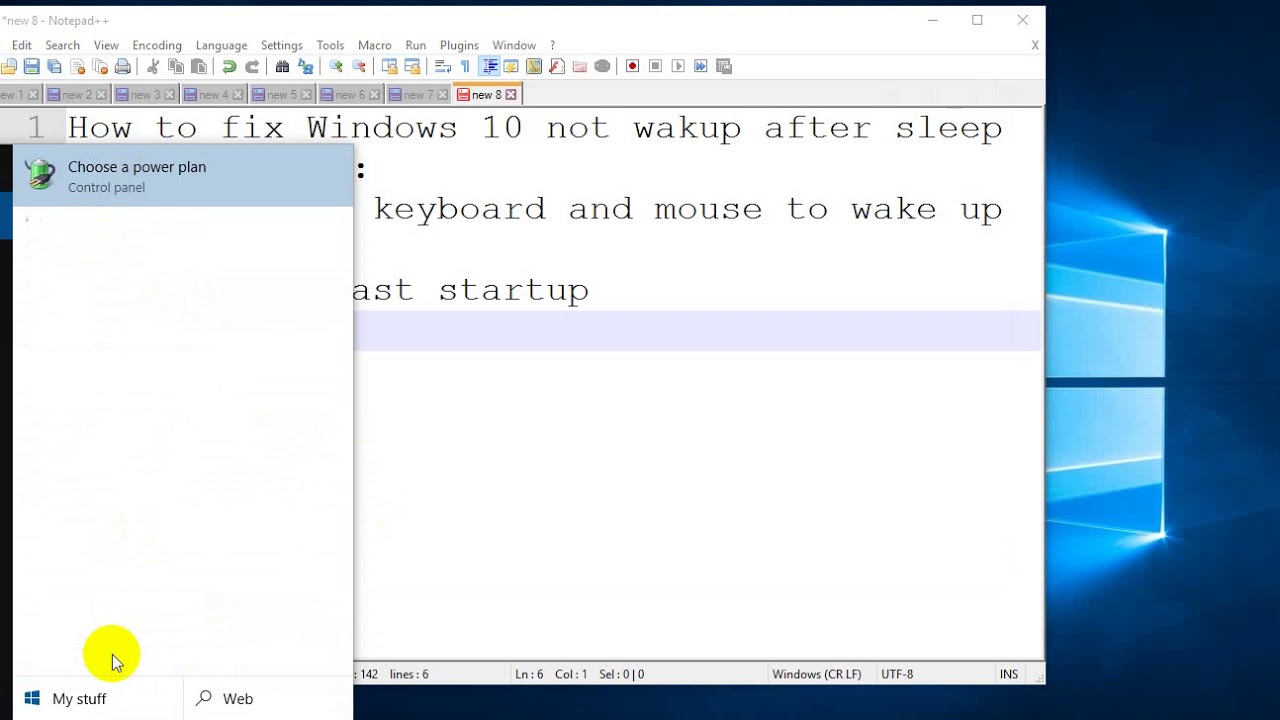Open the Plugins menu

coord(459,45)
